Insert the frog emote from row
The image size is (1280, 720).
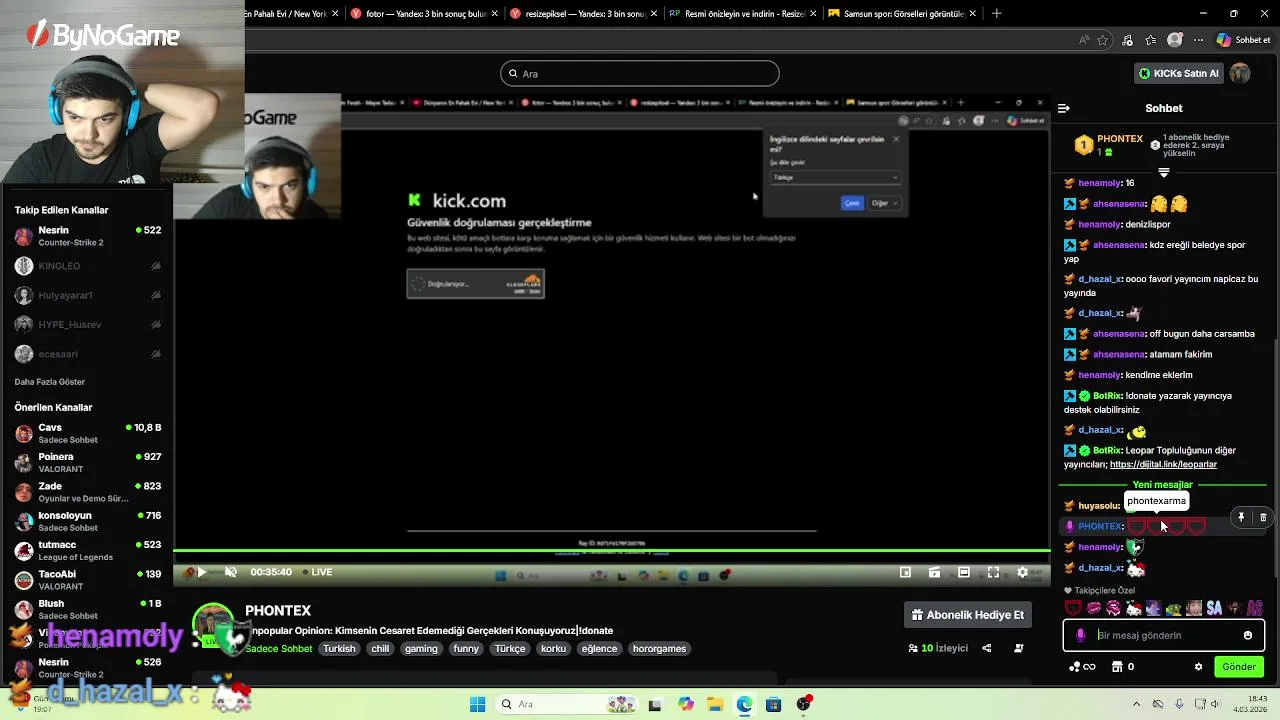[1174, 608]
